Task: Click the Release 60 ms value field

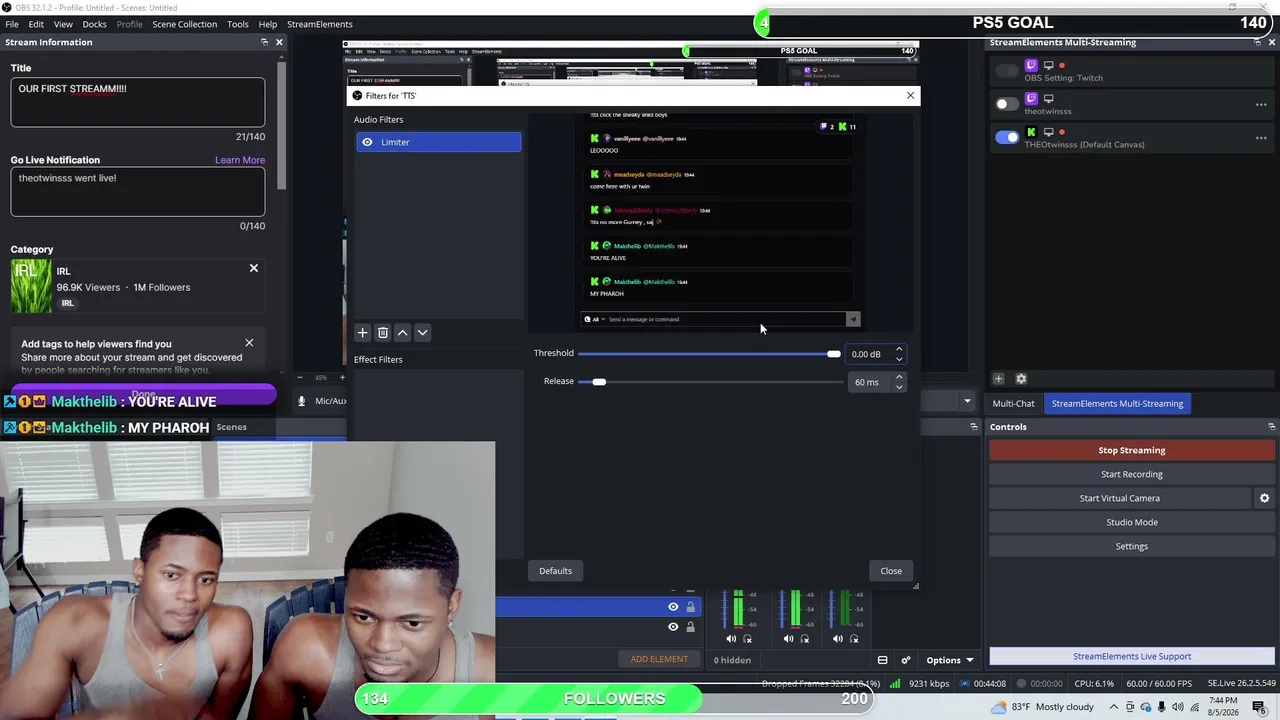Action: tap(868, 382)
